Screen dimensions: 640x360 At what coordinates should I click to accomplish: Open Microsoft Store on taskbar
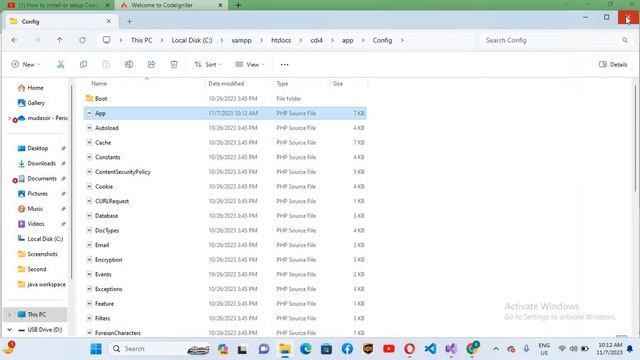coord(326,349)
